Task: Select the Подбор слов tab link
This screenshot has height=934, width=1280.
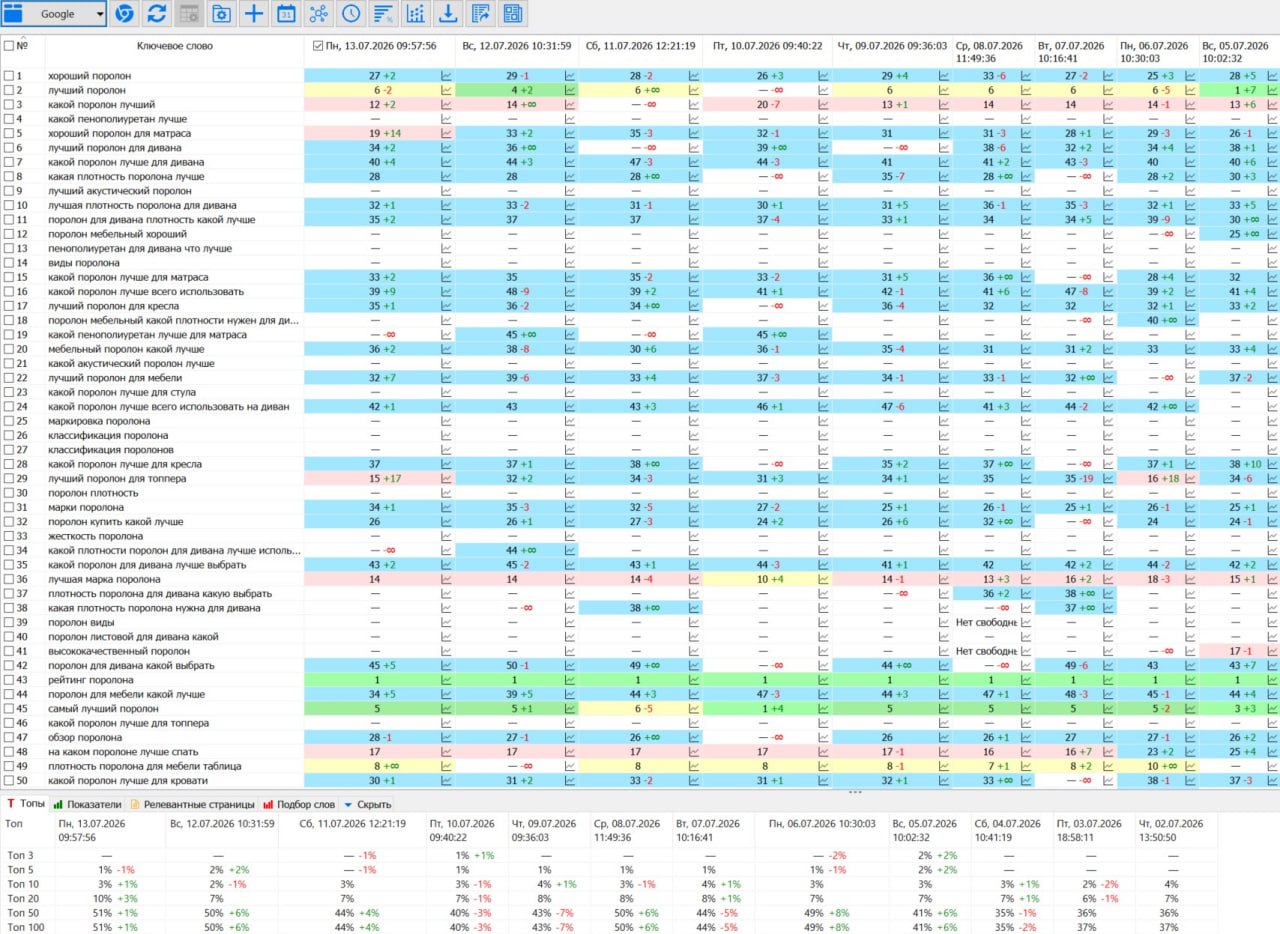Action: click(300, 803)
